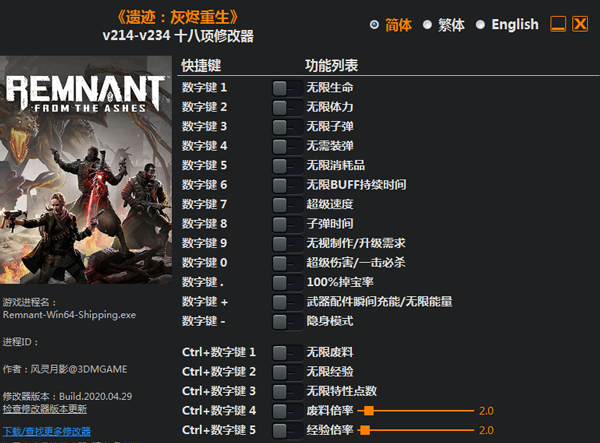Open 下载/查找更多修改器 link
Screen dimensions: 600x443
(47, 431)
